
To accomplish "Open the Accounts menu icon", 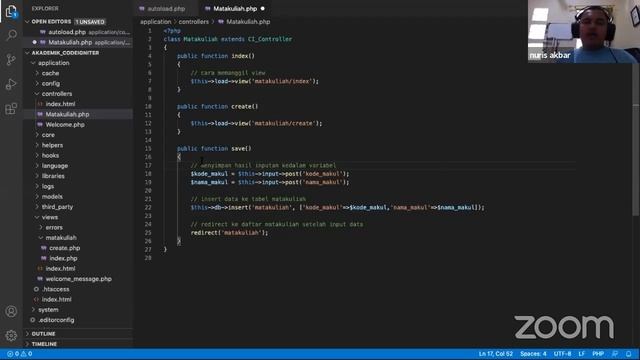I will [11, 311].
